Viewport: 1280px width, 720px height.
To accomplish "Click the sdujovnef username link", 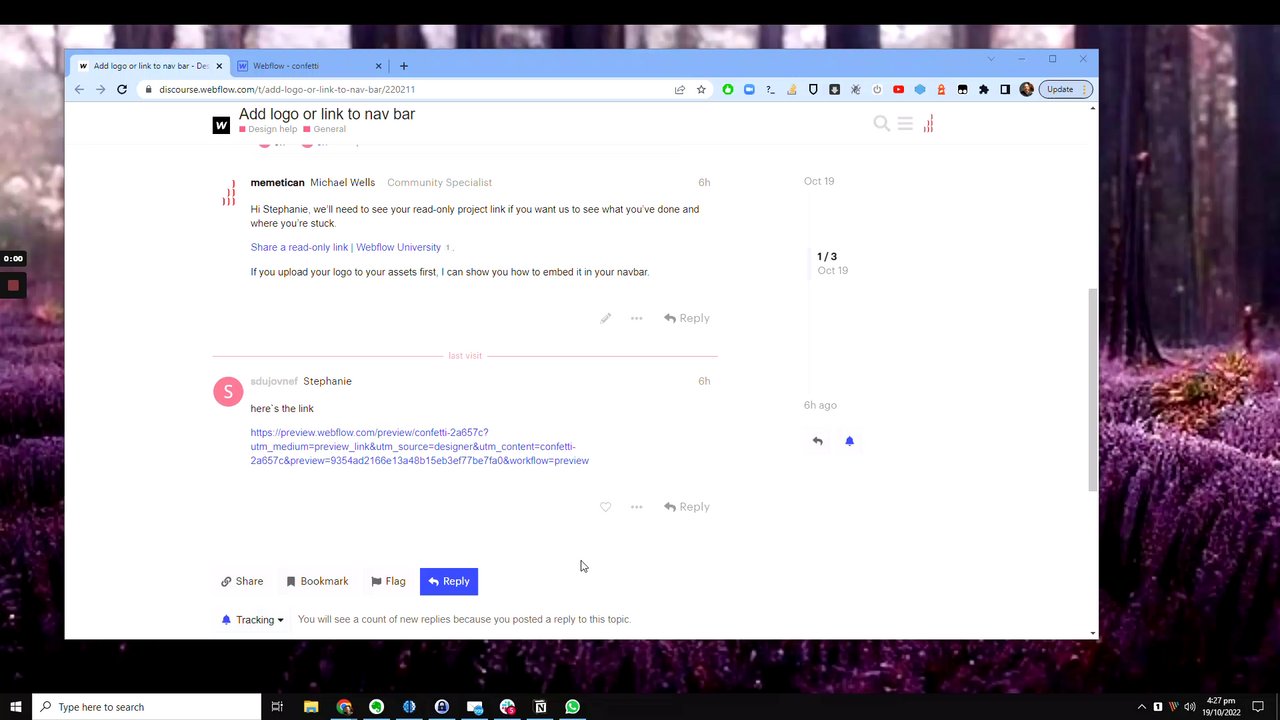I will click(x=274, y=381).
